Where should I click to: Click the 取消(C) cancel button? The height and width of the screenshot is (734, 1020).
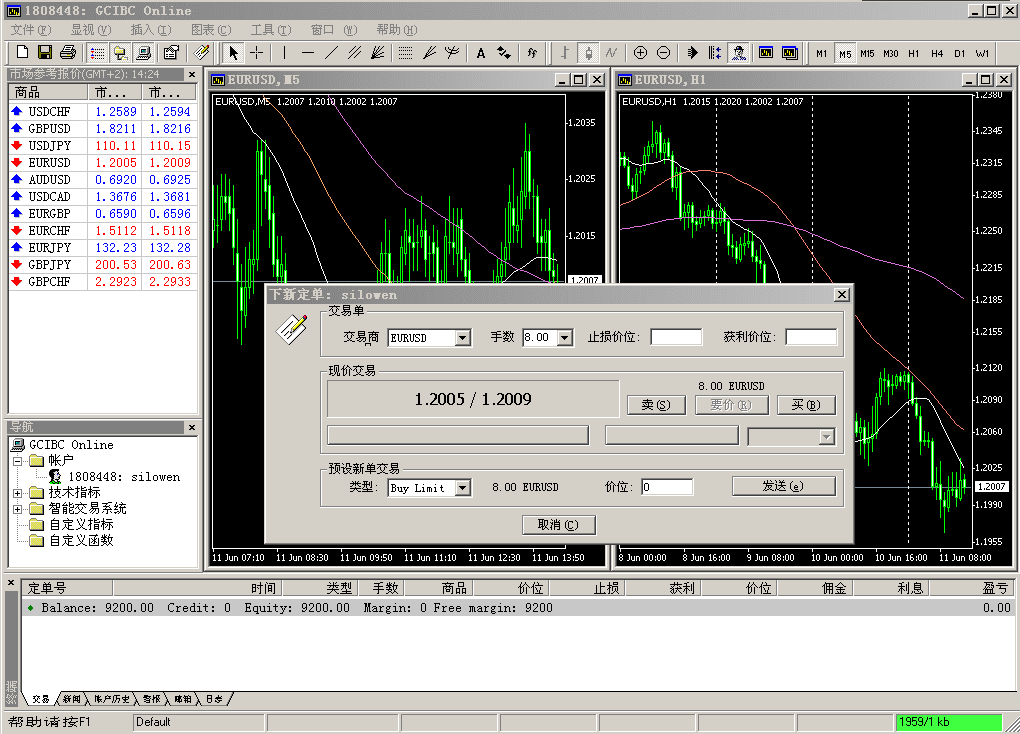pos(558,525)
